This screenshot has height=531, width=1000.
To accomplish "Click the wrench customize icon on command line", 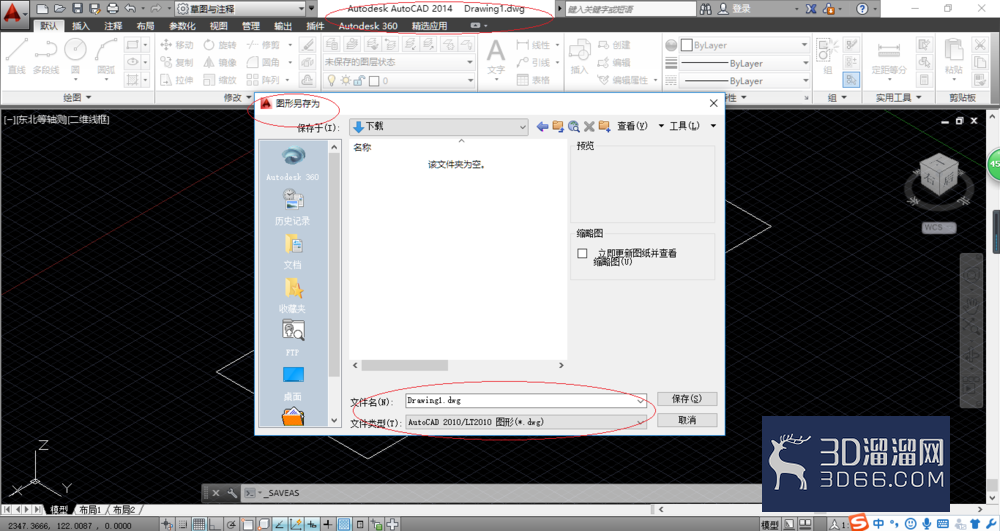I will coord(232,493).
